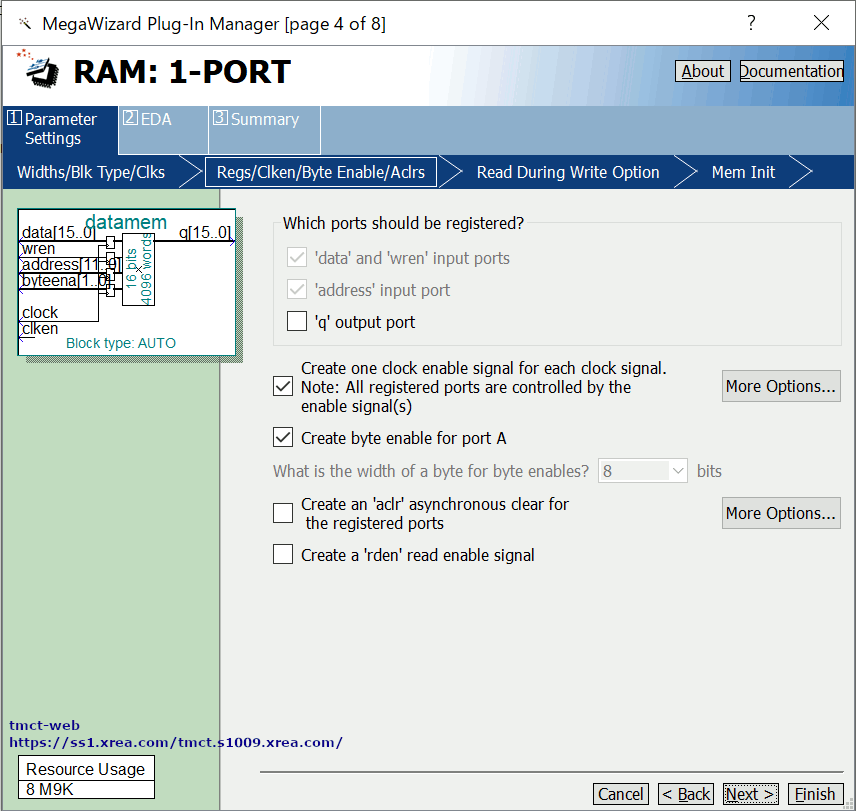This screenshot has width=856, height=811.
Task: Select Regs/Clken/Byte Enable/Aclrs step
Action: point(320,172)
